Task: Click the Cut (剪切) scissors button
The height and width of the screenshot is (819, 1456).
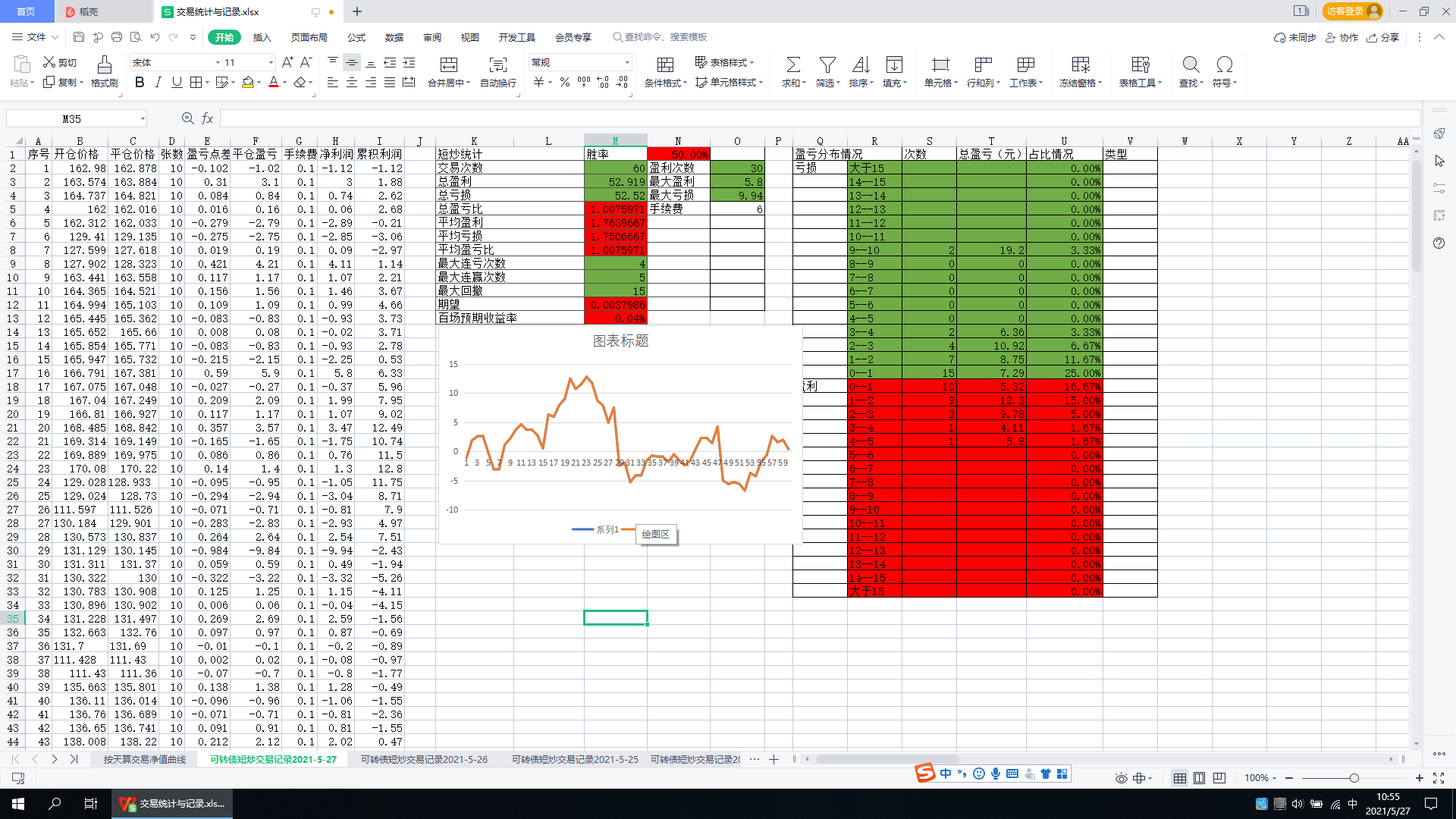Action: 60,62
